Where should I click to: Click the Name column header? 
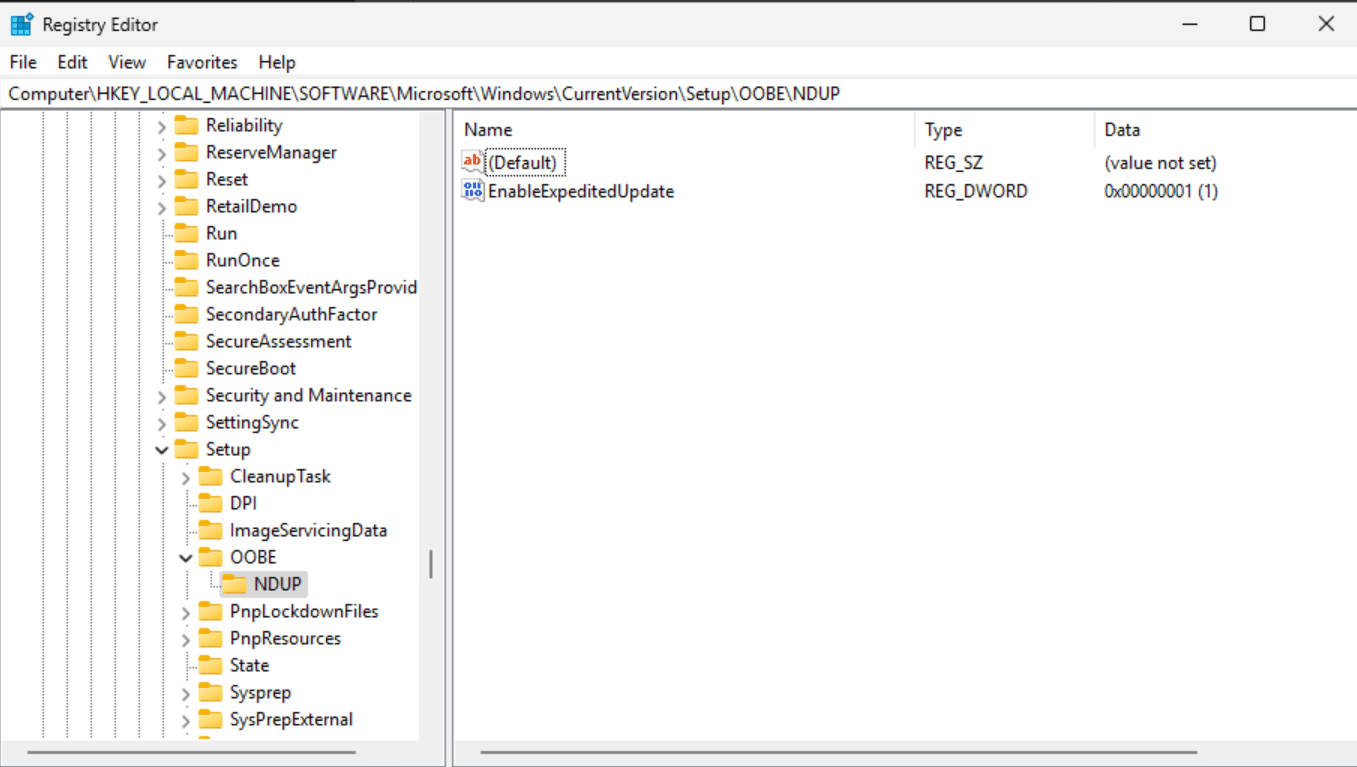(490, 129)
